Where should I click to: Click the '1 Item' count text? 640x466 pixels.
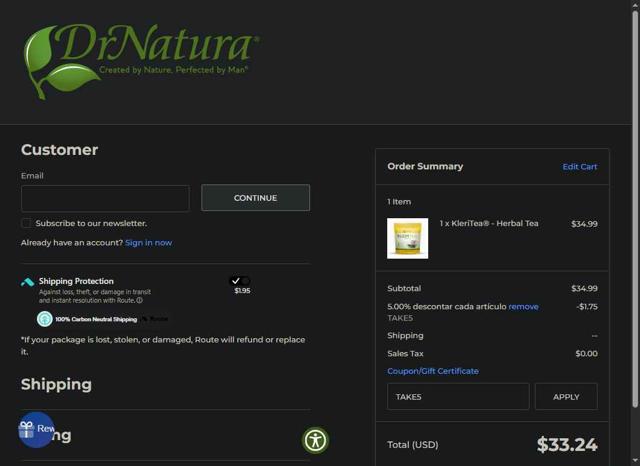pos(399,202)
